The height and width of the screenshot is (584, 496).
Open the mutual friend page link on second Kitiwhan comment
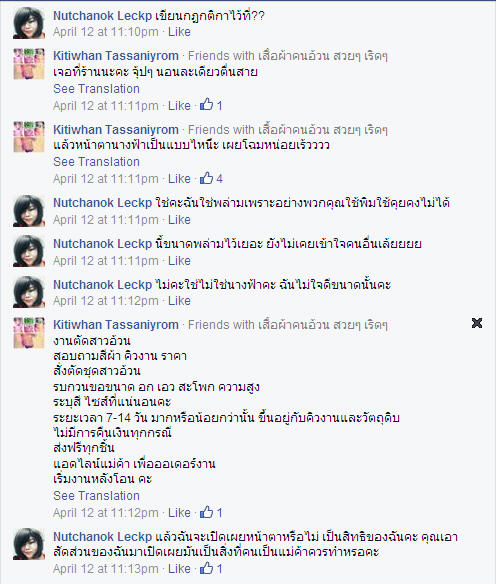[x=323, y=130]
